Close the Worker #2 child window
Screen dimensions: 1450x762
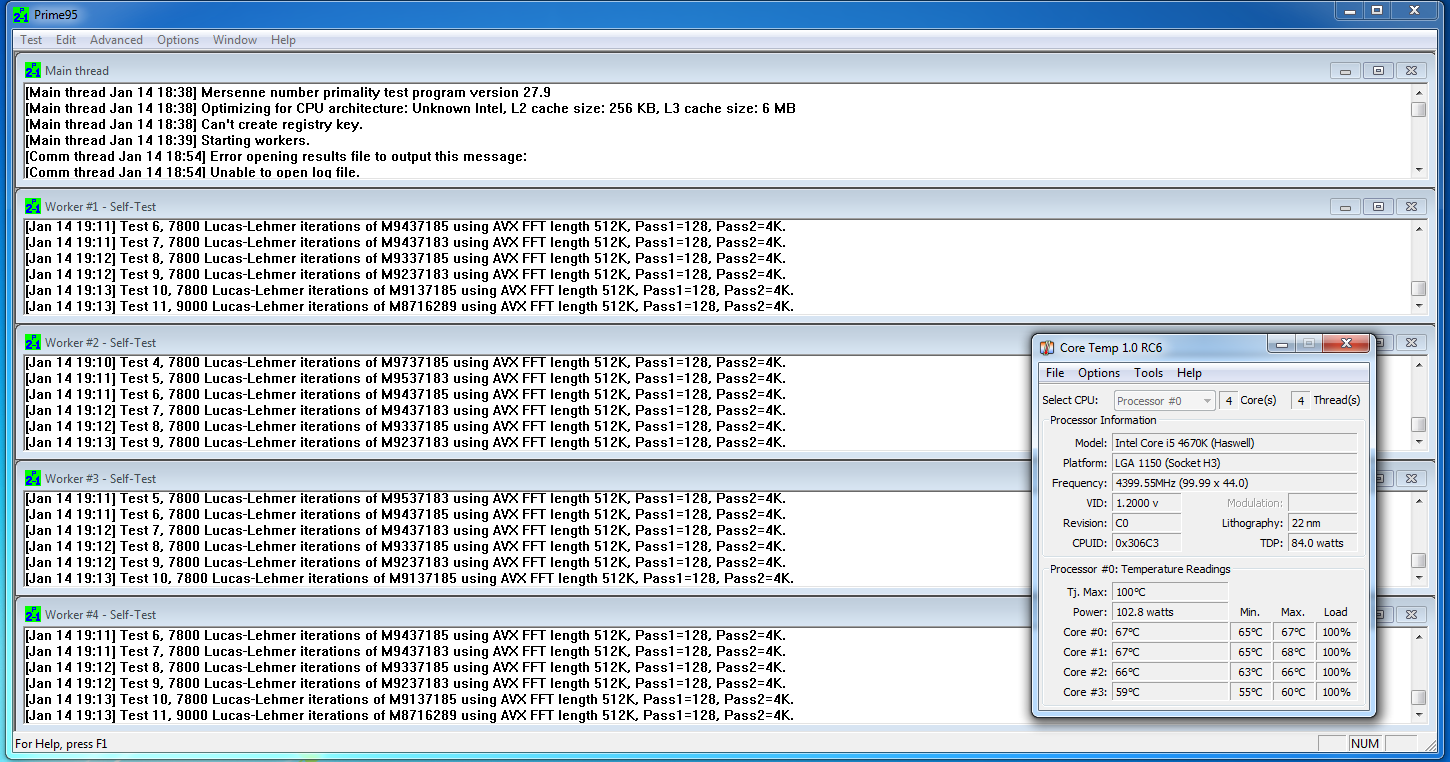coord(1410,343)
